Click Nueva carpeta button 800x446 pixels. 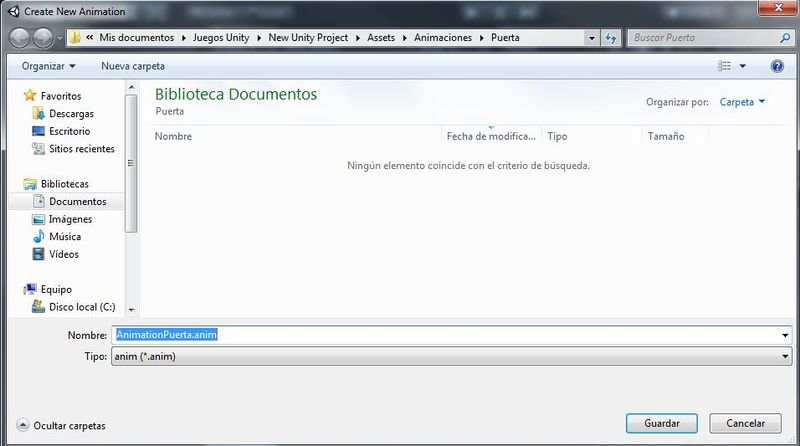tap(133, 66)
